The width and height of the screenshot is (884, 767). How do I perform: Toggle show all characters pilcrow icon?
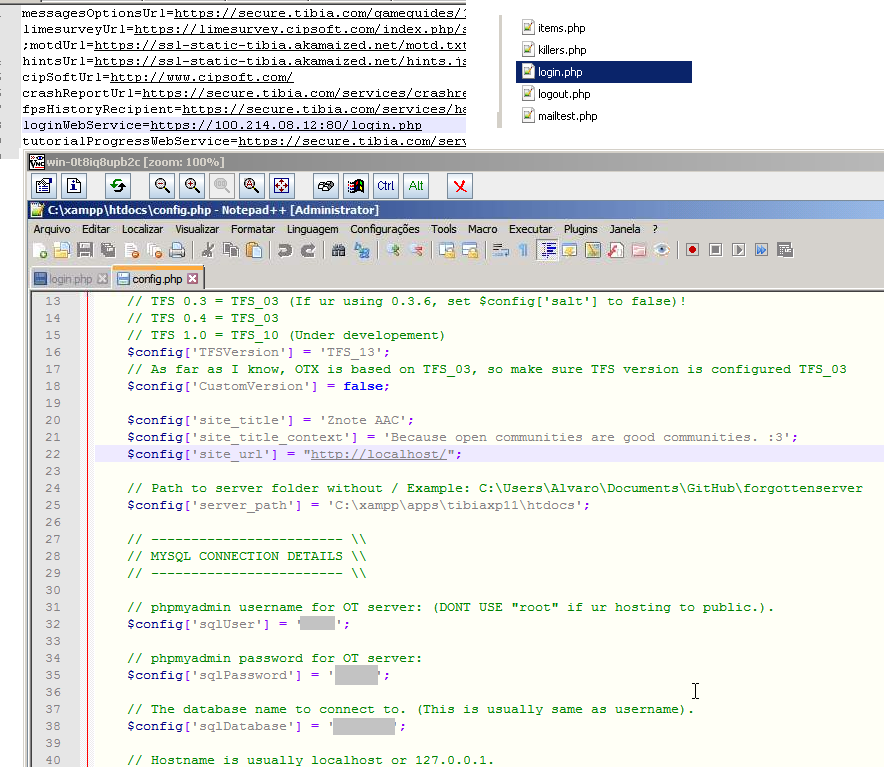524,250
